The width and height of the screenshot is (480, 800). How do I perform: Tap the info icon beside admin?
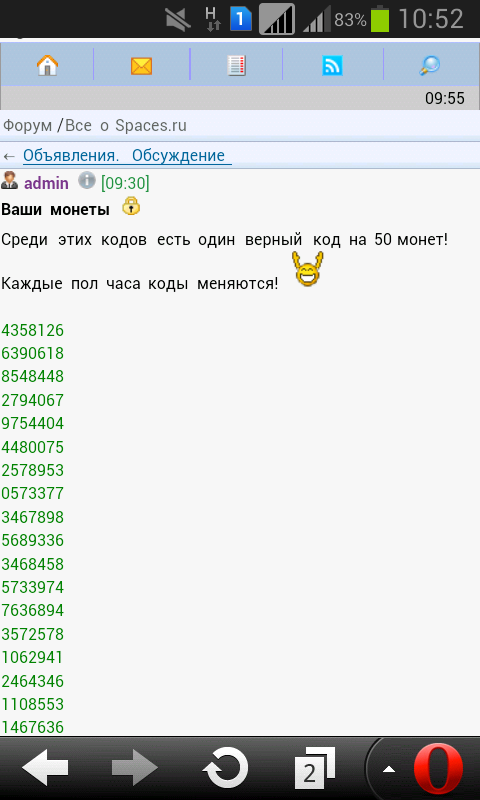(87, 181)
